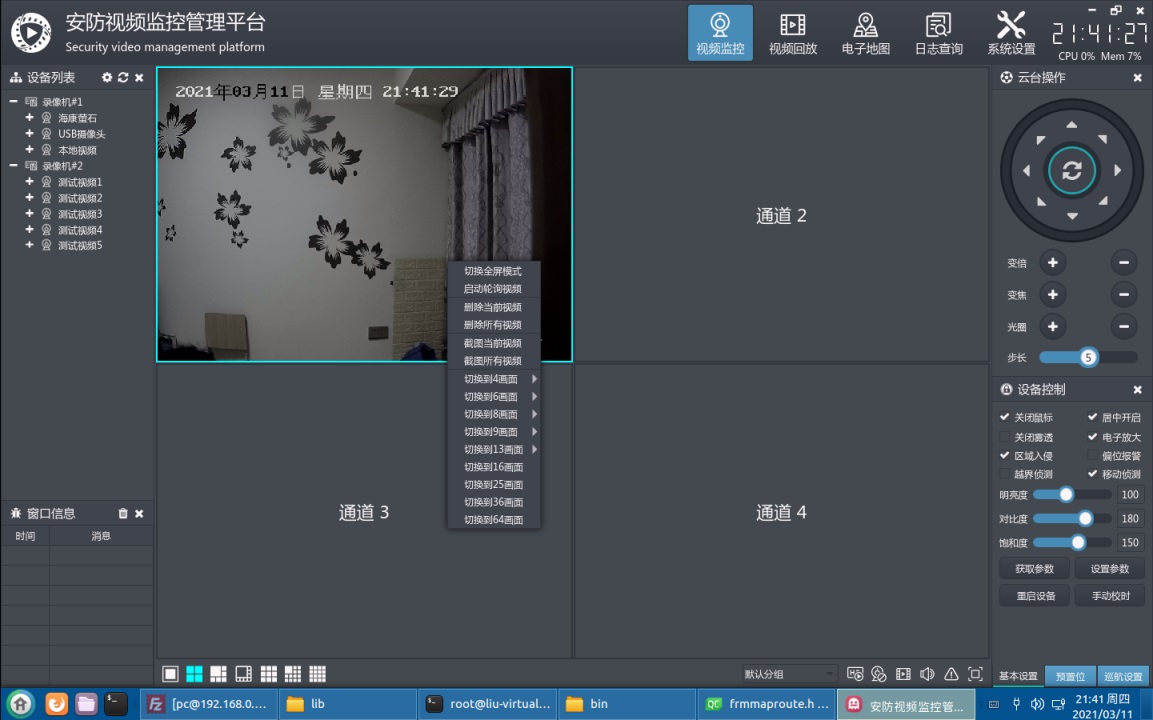Click the 重启设备 button
This screenshot has height=720, width=1153.
pos(1035,596)
